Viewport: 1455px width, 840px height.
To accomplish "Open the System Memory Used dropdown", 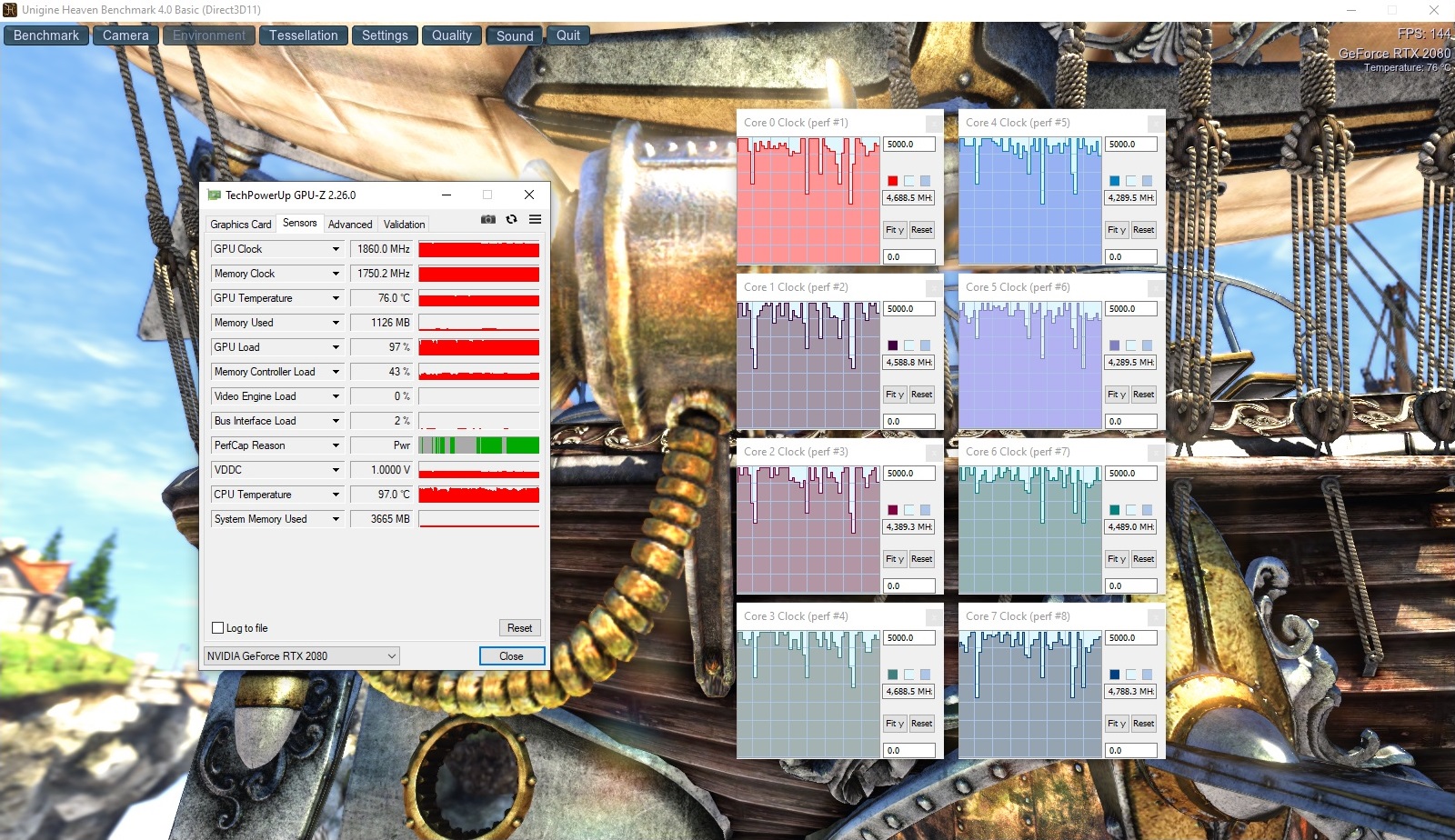I will point(336,519).
